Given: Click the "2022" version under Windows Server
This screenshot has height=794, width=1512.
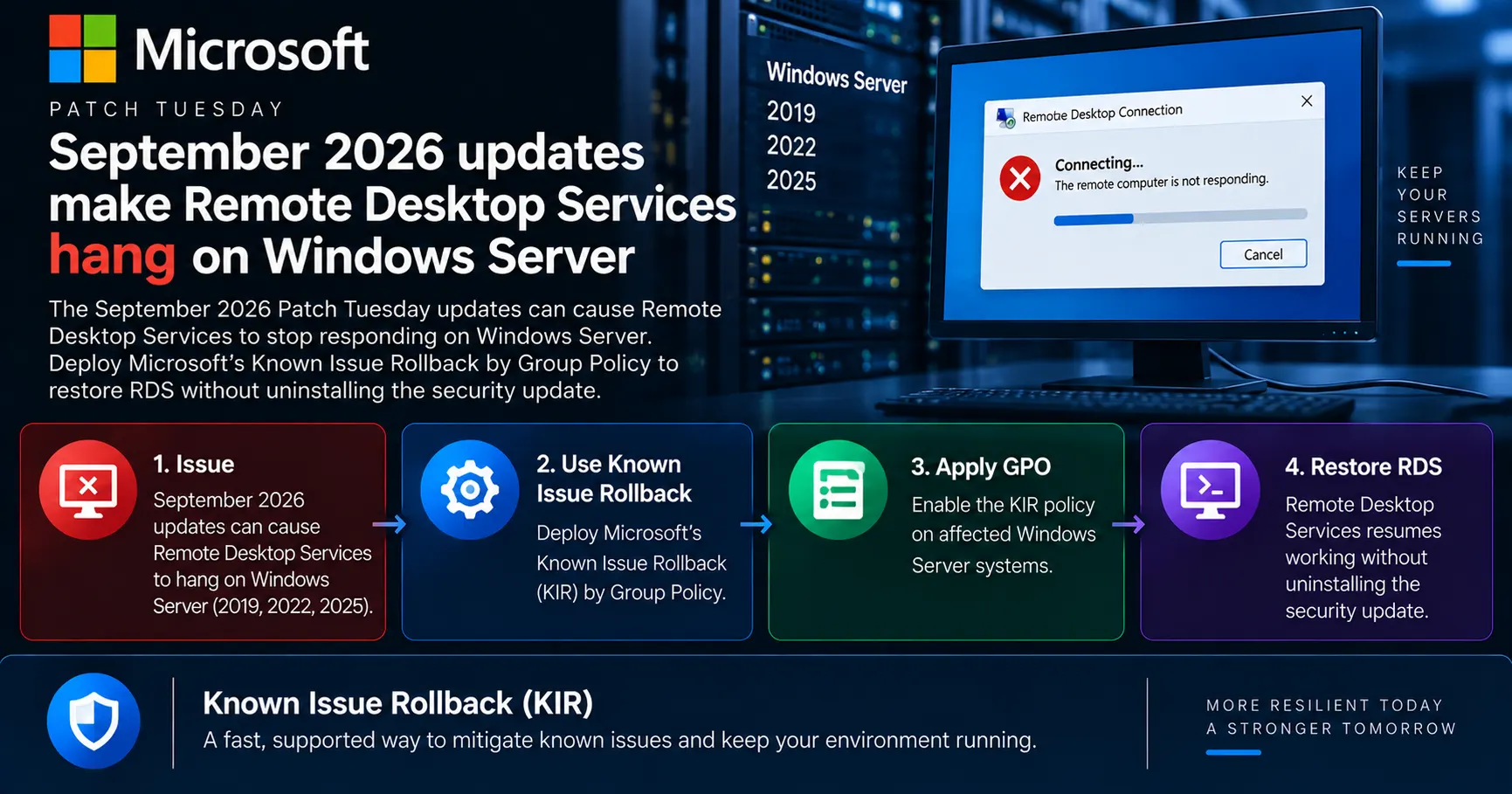Looking at the screenshot, I should click(x=791, y=146).
